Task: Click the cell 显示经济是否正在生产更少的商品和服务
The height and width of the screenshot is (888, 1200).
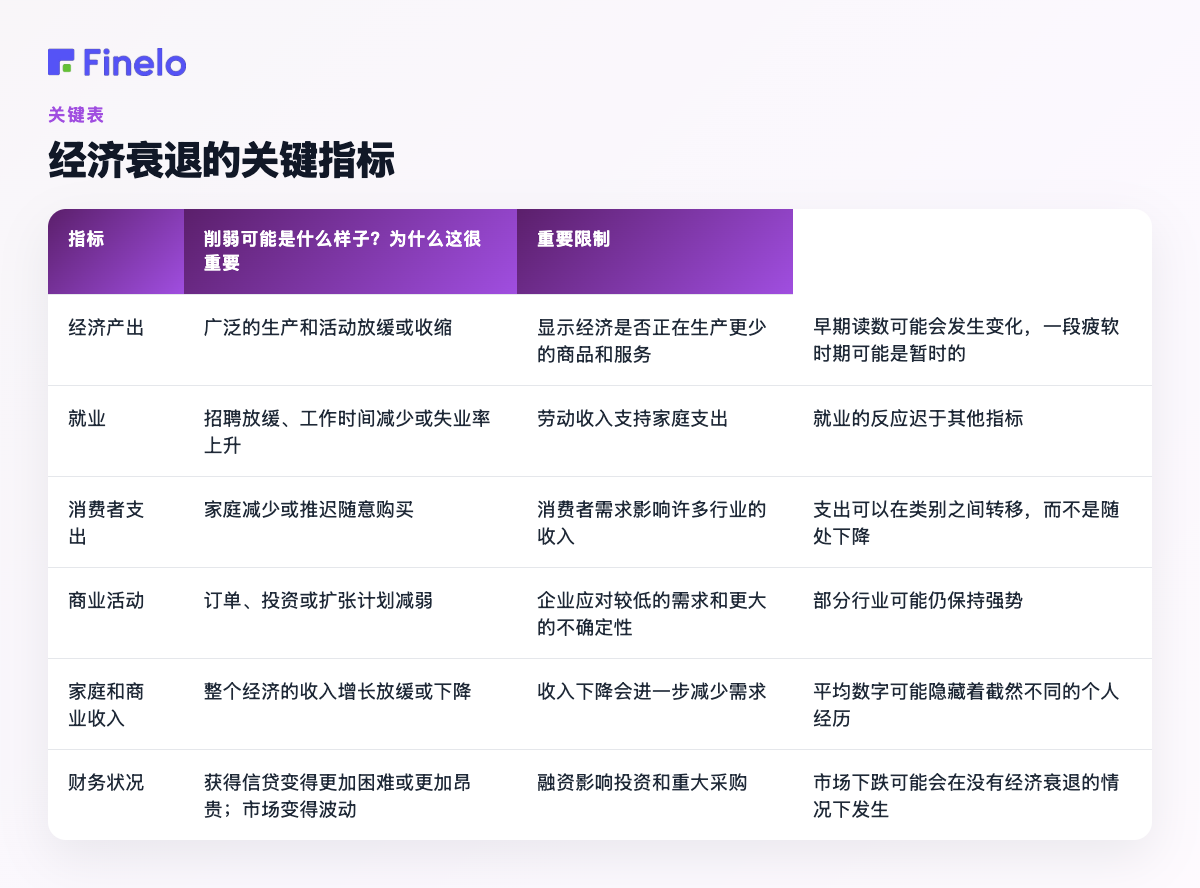Action: coord(655,340)
